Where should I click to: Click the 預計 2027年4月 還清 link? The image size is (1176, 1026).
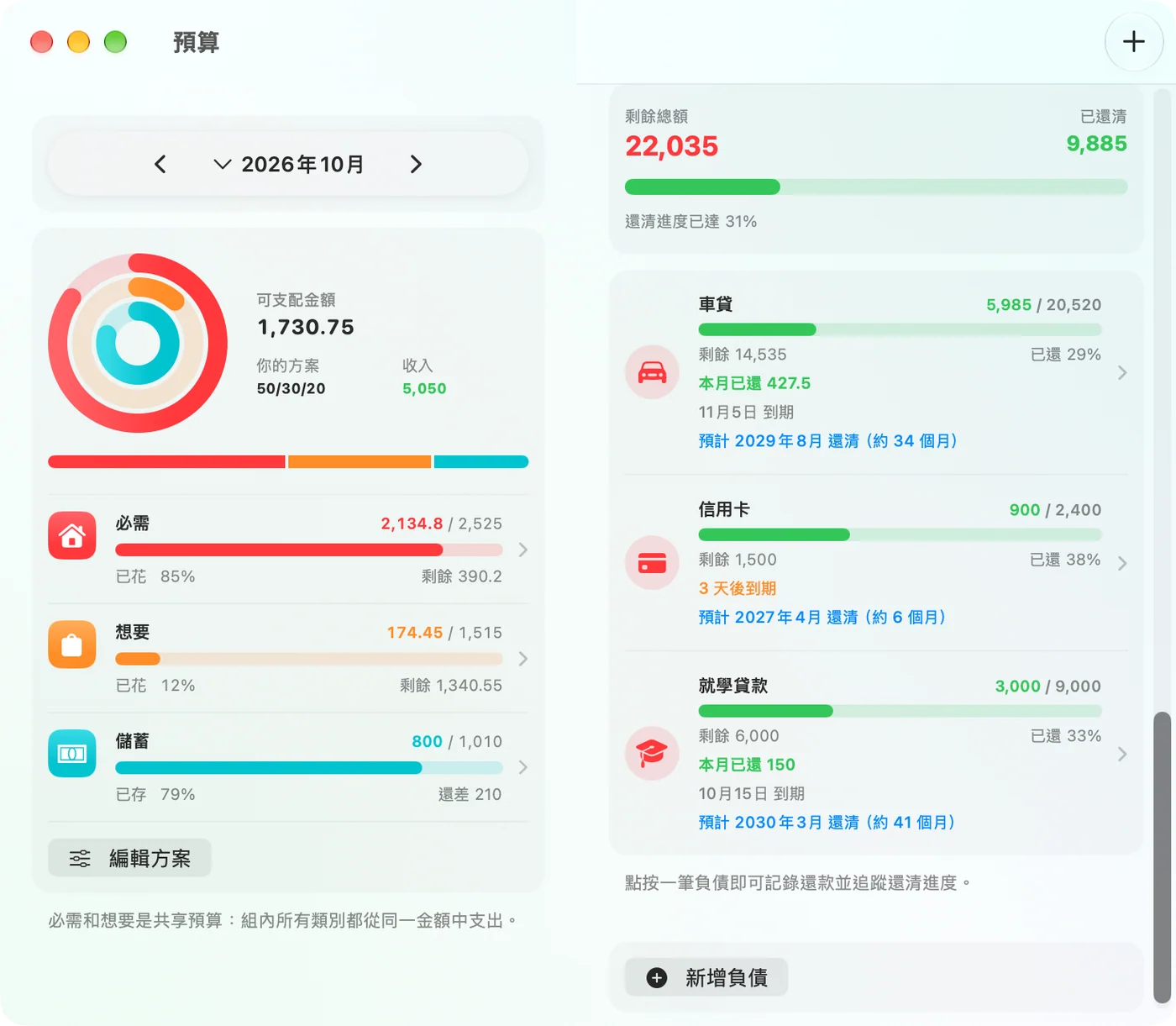click(x=823, y=618)
